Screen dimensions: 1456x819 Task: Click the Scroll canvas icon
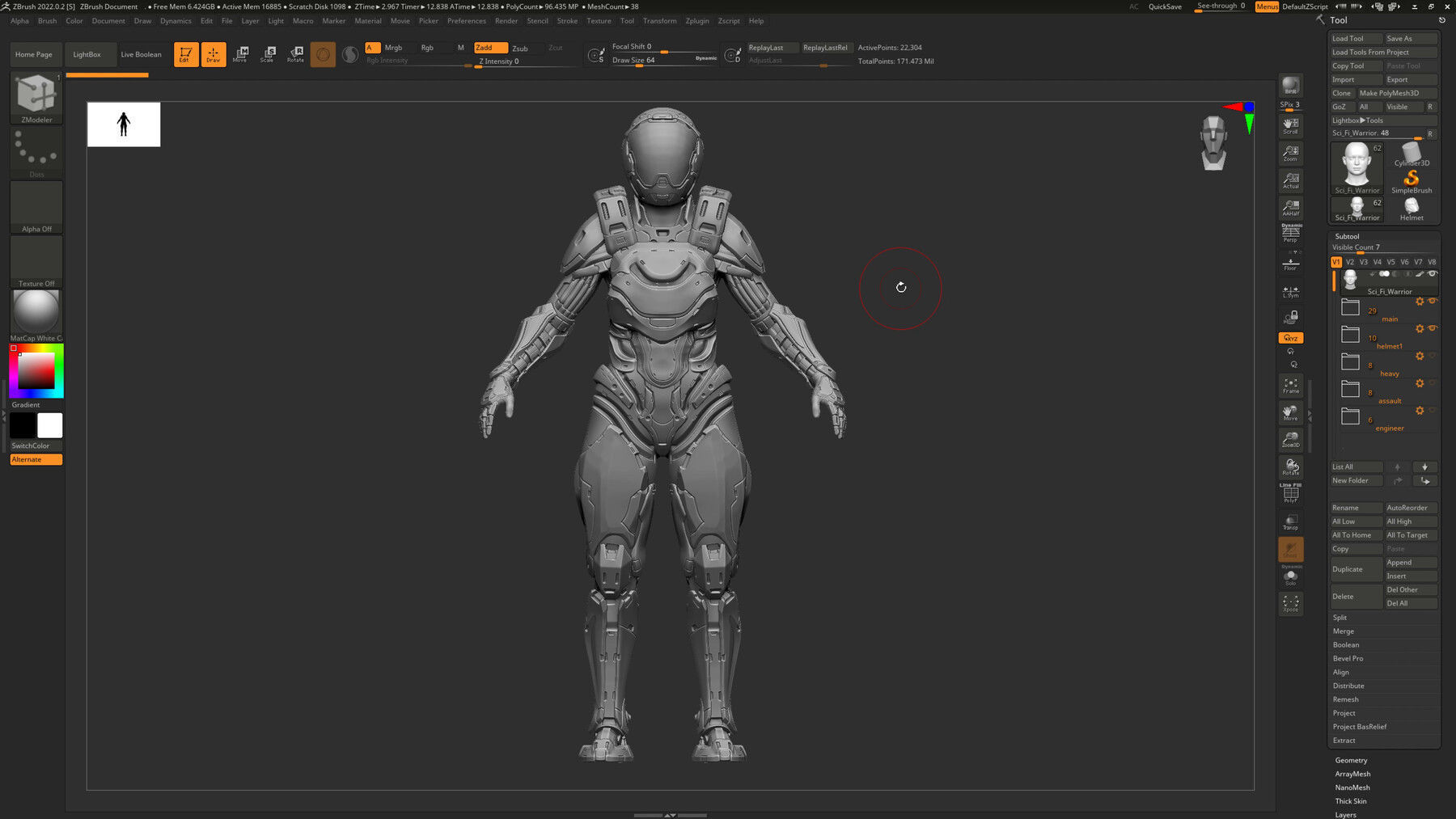click(1290, 125)
